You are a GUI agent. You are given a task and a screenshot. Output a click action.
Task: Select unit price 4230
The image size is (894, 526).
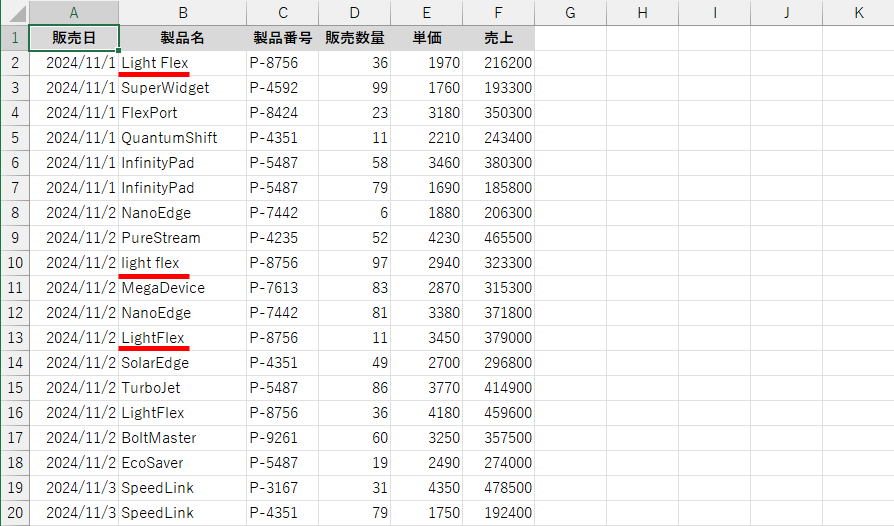click(426, 238)
